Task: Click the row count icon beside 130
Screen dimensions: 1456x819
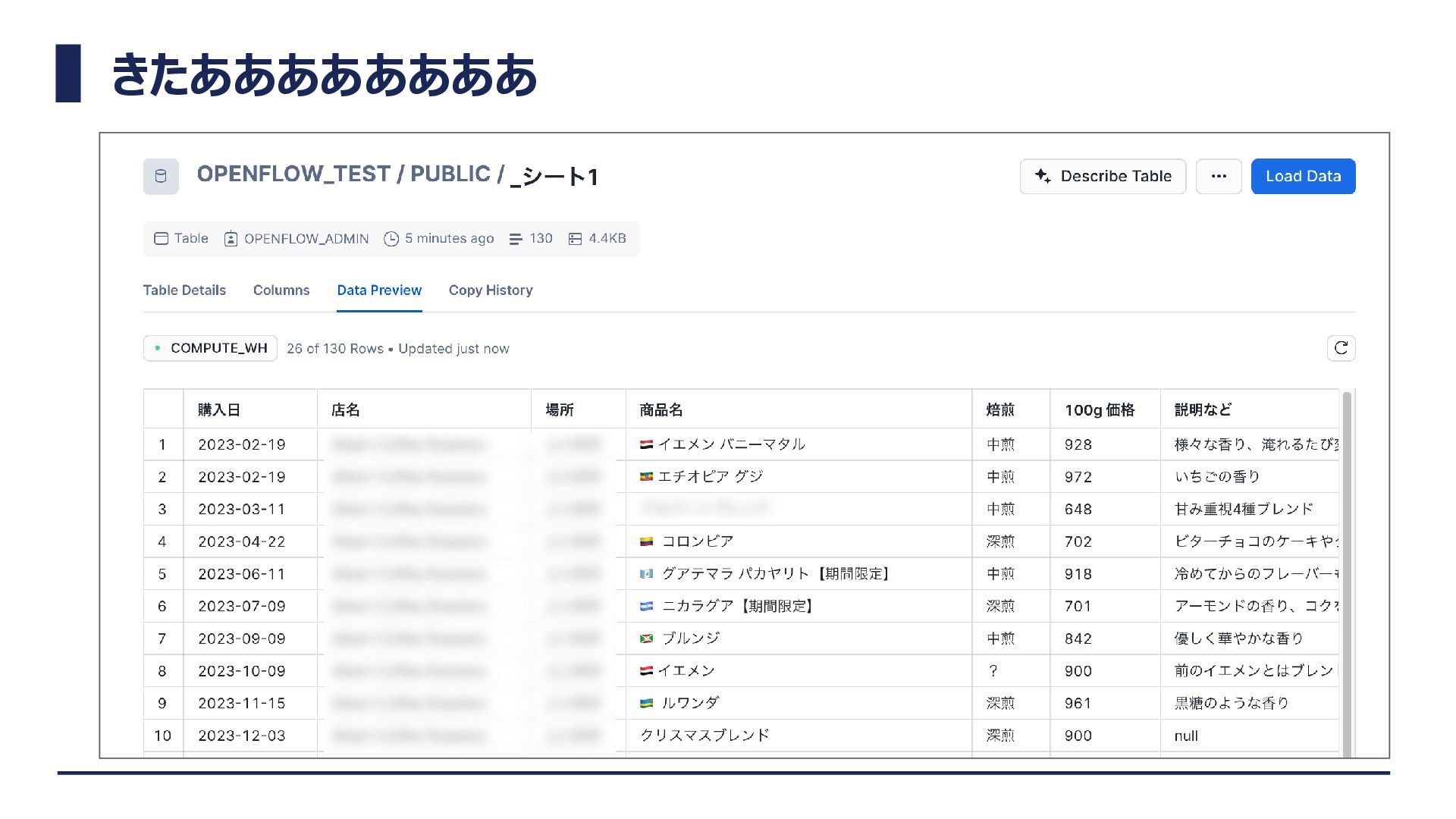Action: tap(516, 239)
